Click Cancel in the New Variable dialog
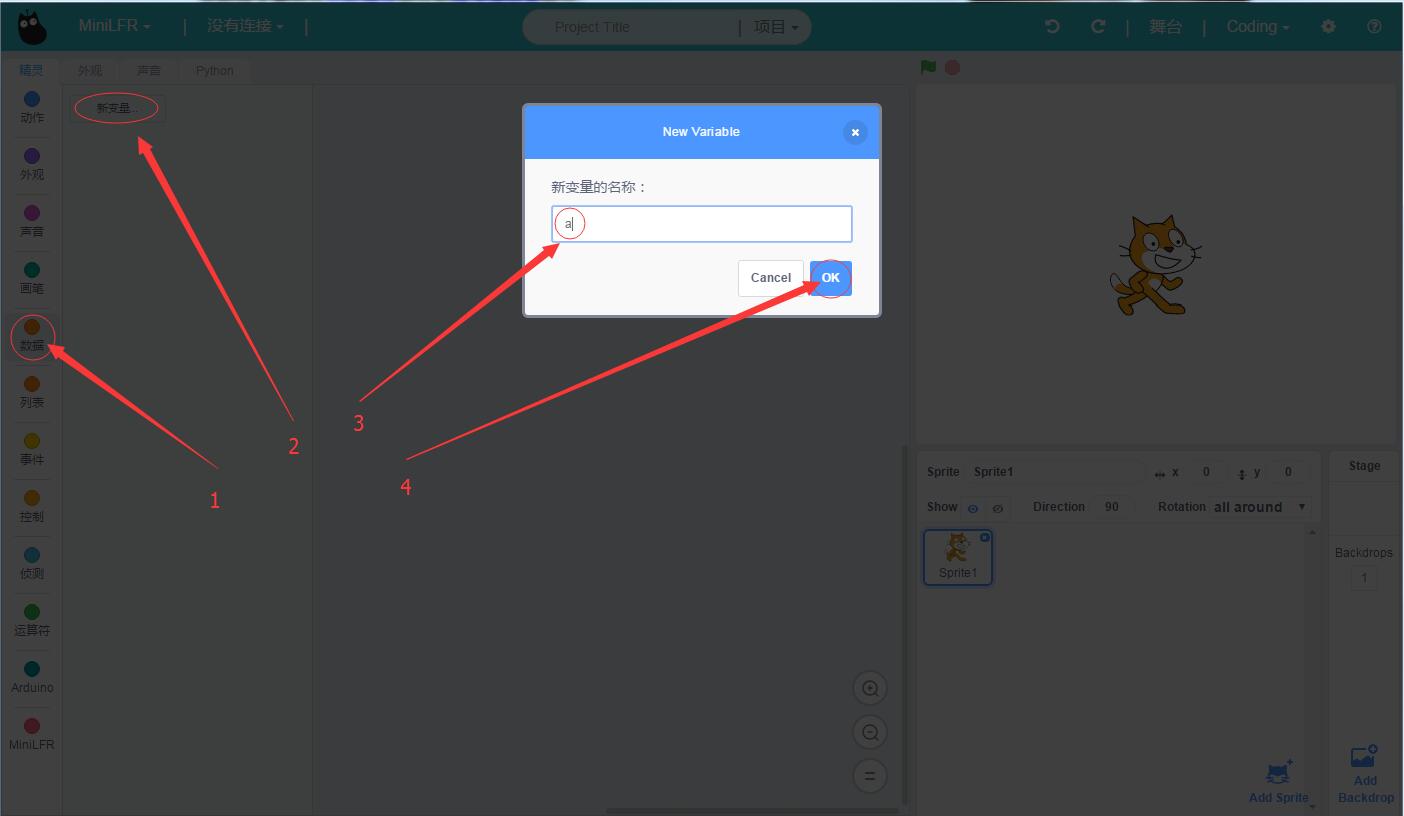The width and height of the screenshot is (1404, 816). tap(771, 278)
